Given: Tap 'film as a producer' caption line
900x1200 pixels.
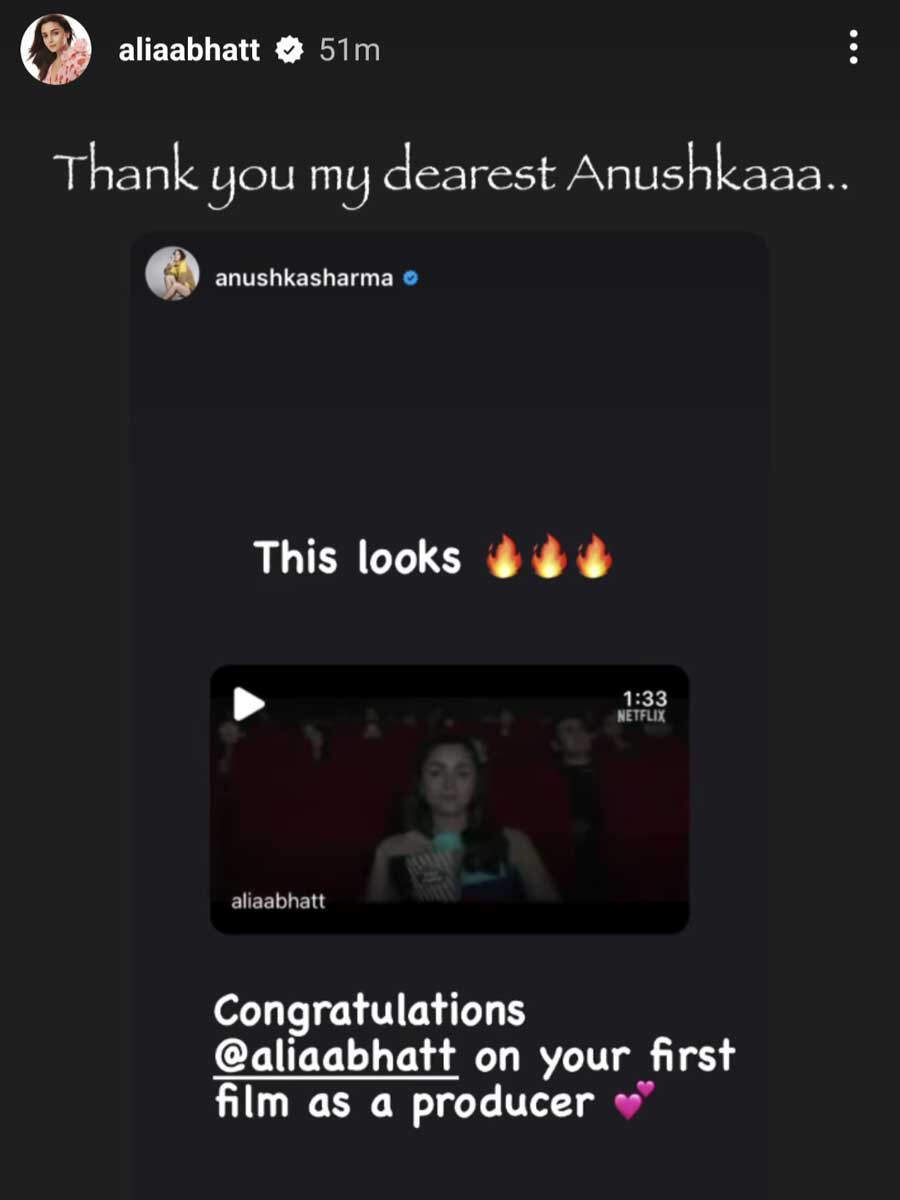Looking at the screenshot, I should point(404,1103).
